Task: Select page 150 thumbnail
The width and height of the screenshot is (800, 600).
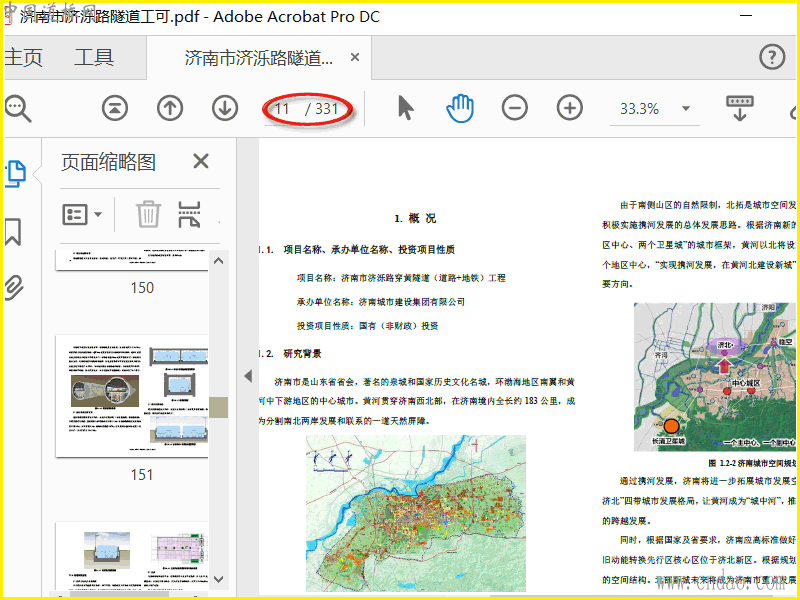Action: pyautogui.click(x=132, y=260)
